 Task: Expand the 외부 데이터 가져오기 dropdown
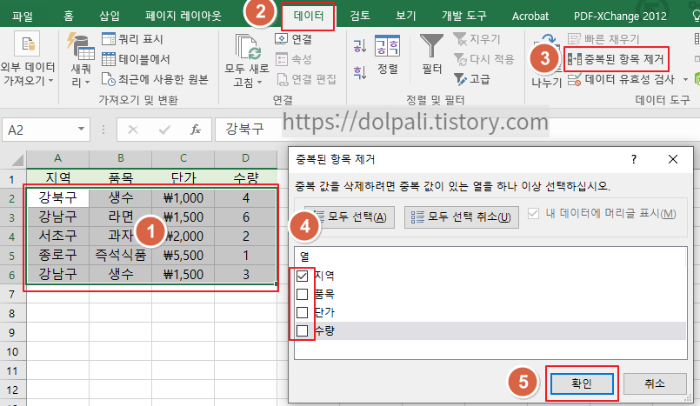pos(51,81)
